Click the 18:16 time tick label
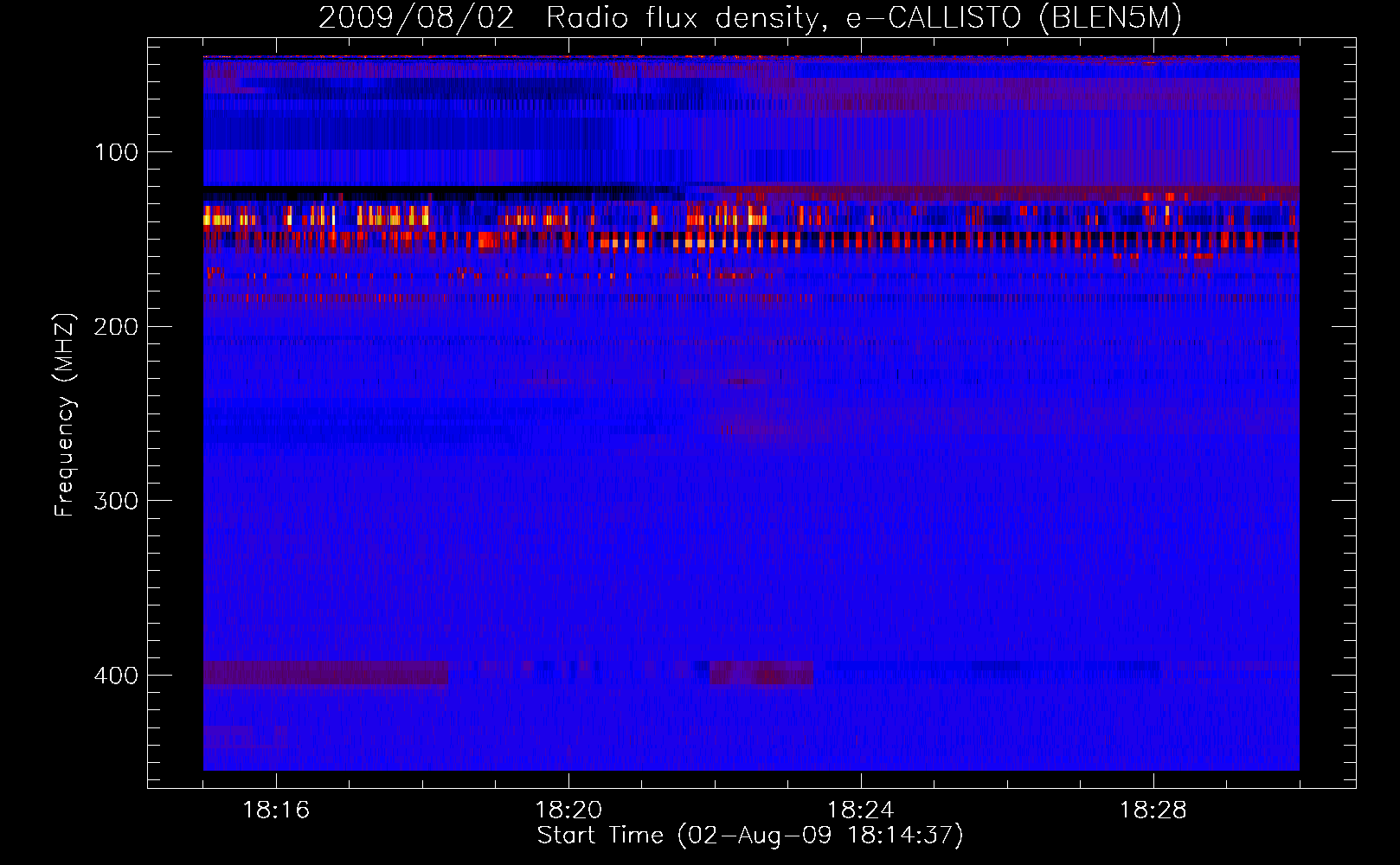This screenshot has height=865, width=1400. [x=276, y=810]
